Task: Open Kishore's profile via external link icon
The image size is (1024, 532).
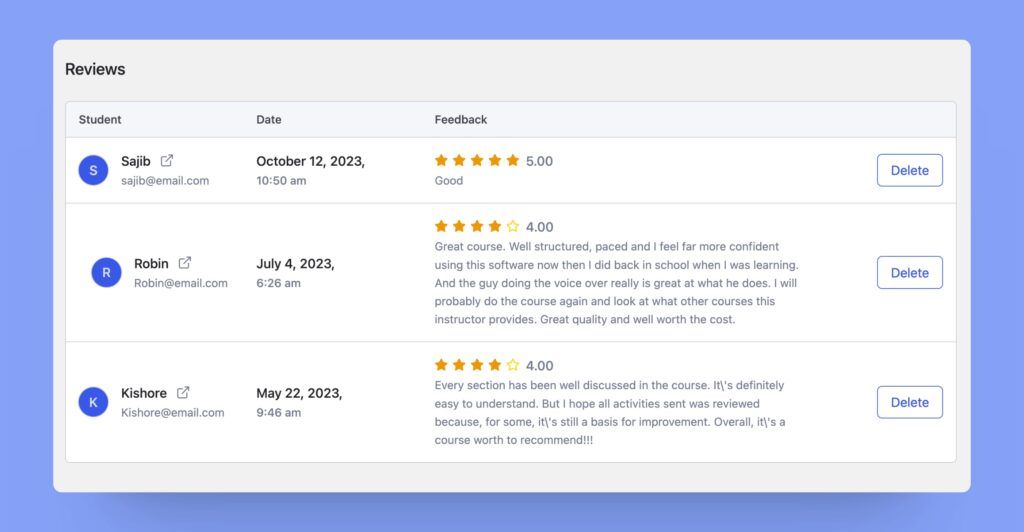Action: pyautogui.click(x=183, y=393)
